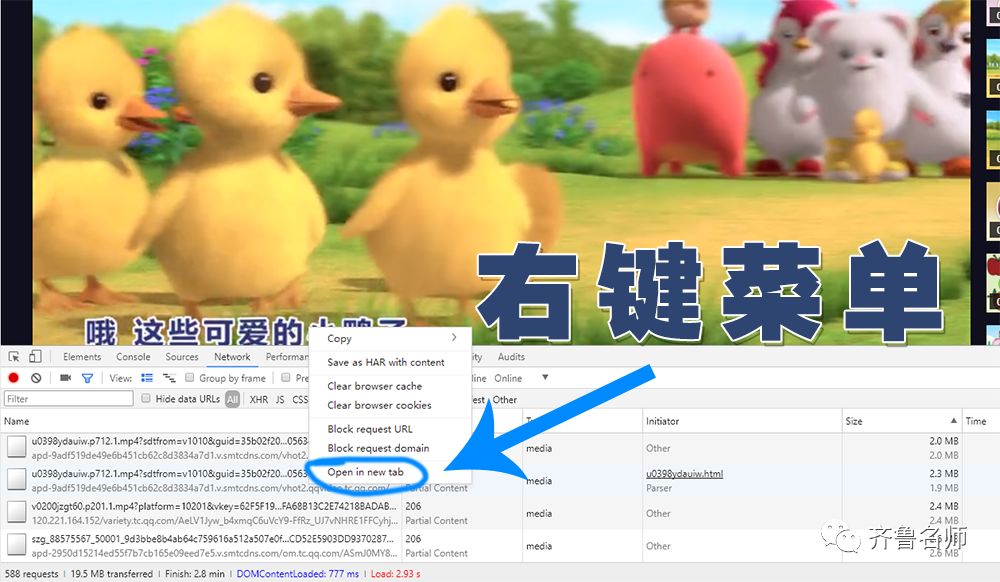Open the u0398ydauiw.html initiator link

point(684,474)
